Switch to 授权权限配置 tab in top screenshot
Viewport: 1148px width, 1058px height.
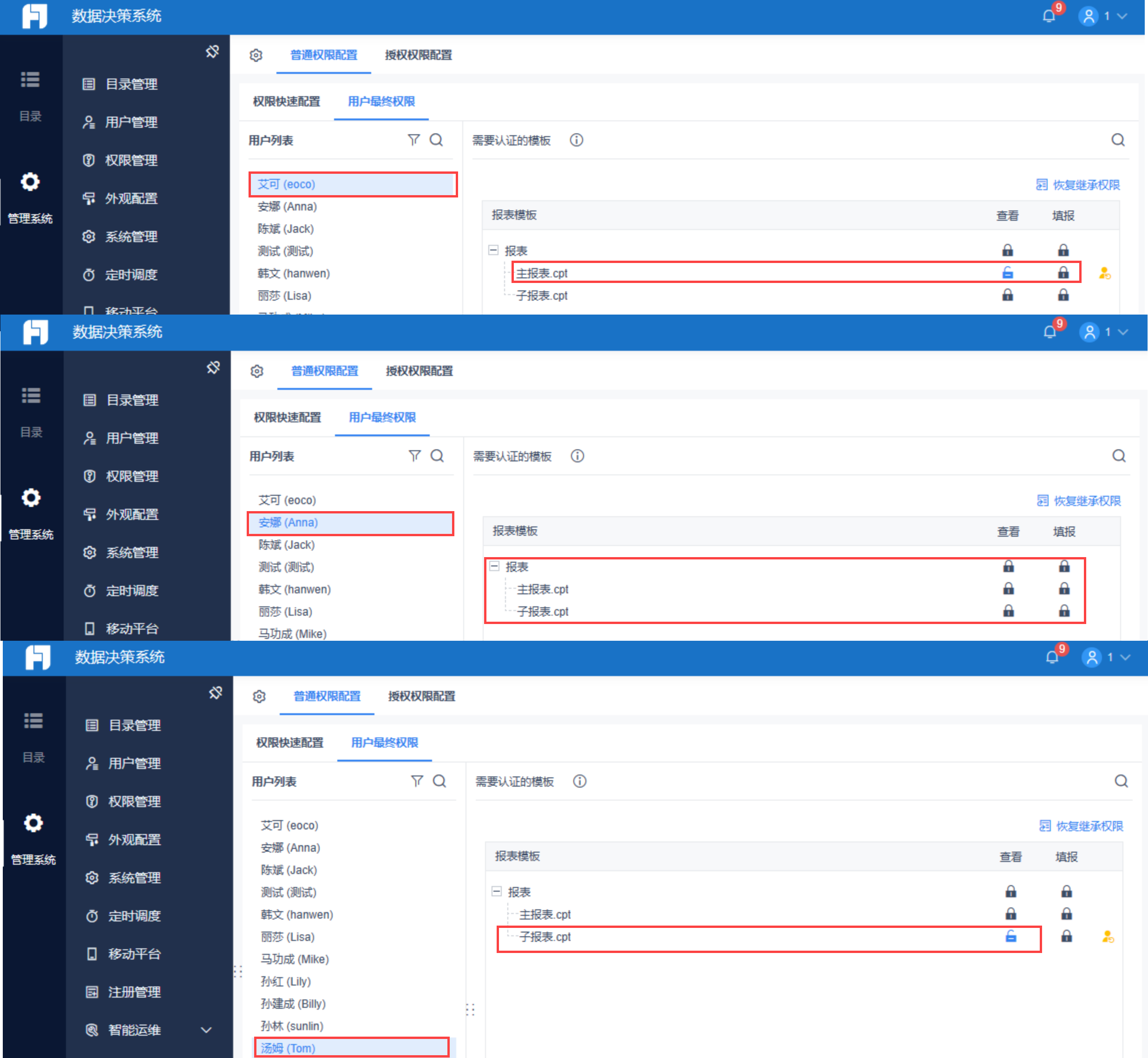point(419,56)
